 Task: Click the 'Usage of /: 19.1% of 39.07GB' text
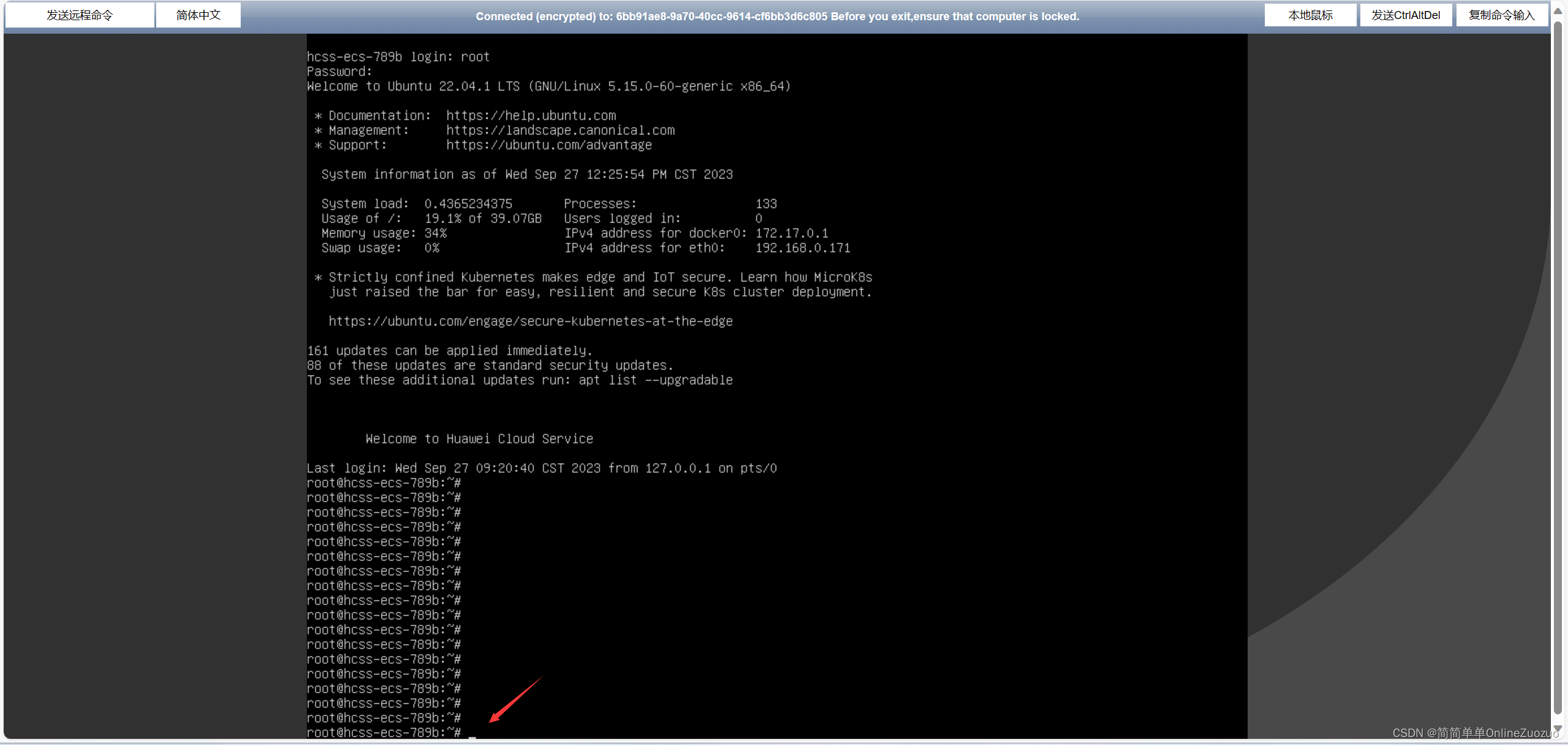coord(431,219)
